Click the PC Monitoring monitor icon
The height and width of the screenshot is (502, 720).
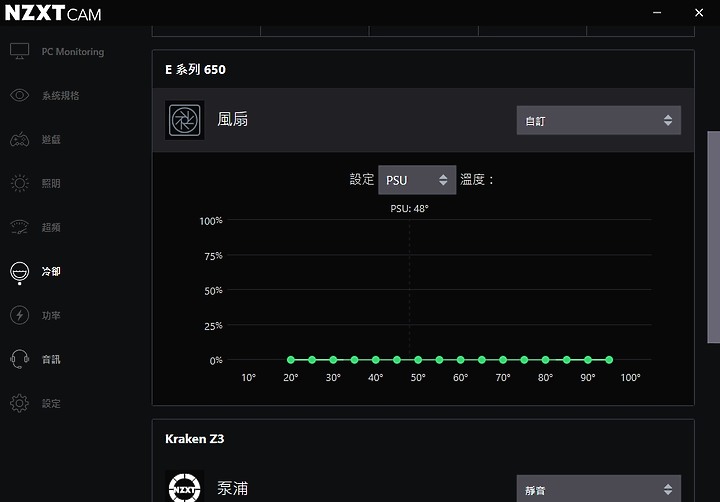click(x=19, y=51)
